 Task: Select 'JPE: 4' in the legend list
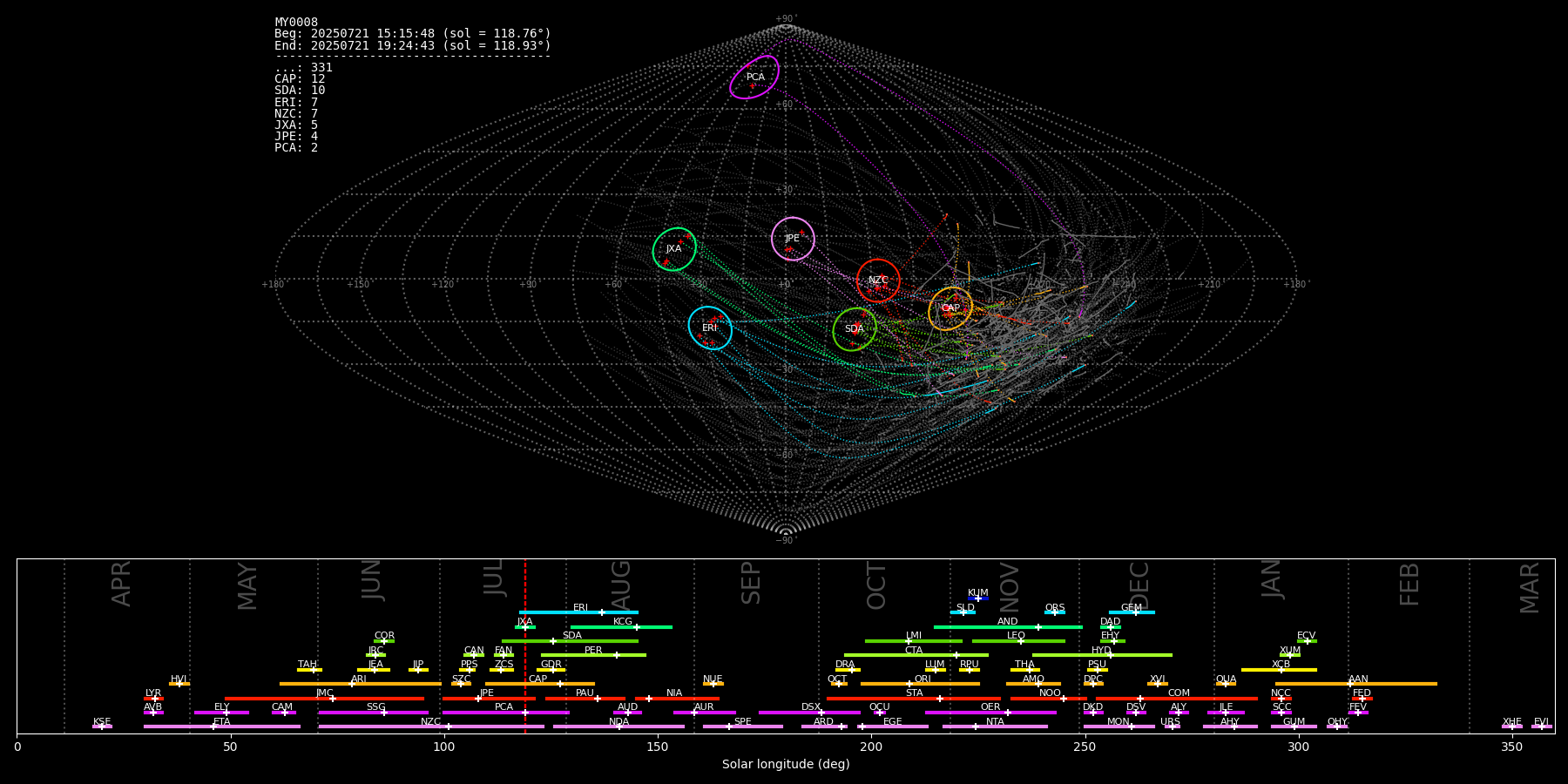click(296, 136)
